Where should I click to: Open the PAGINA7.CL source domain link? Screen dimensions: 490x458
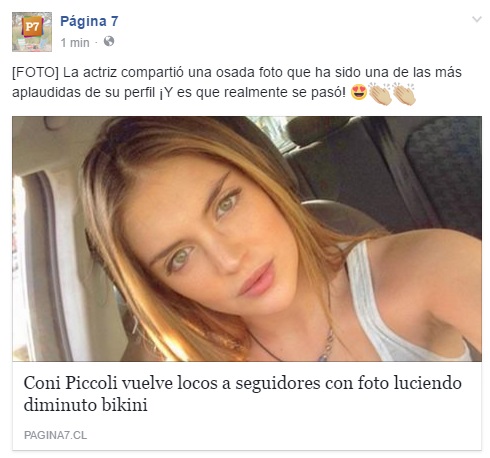pyautogui.click(x=55, y=435)
